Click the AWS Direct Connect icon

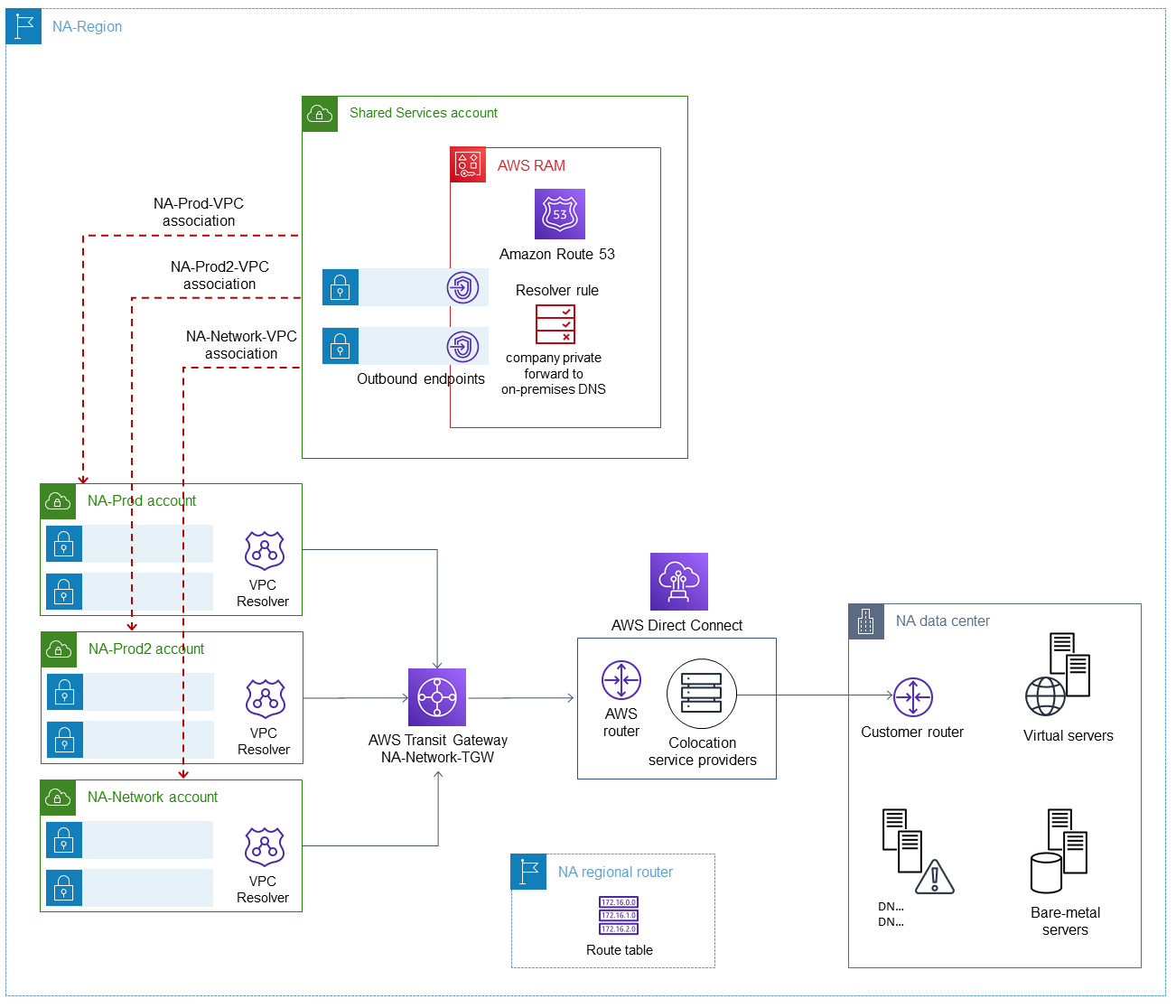(x=679, y=582)
